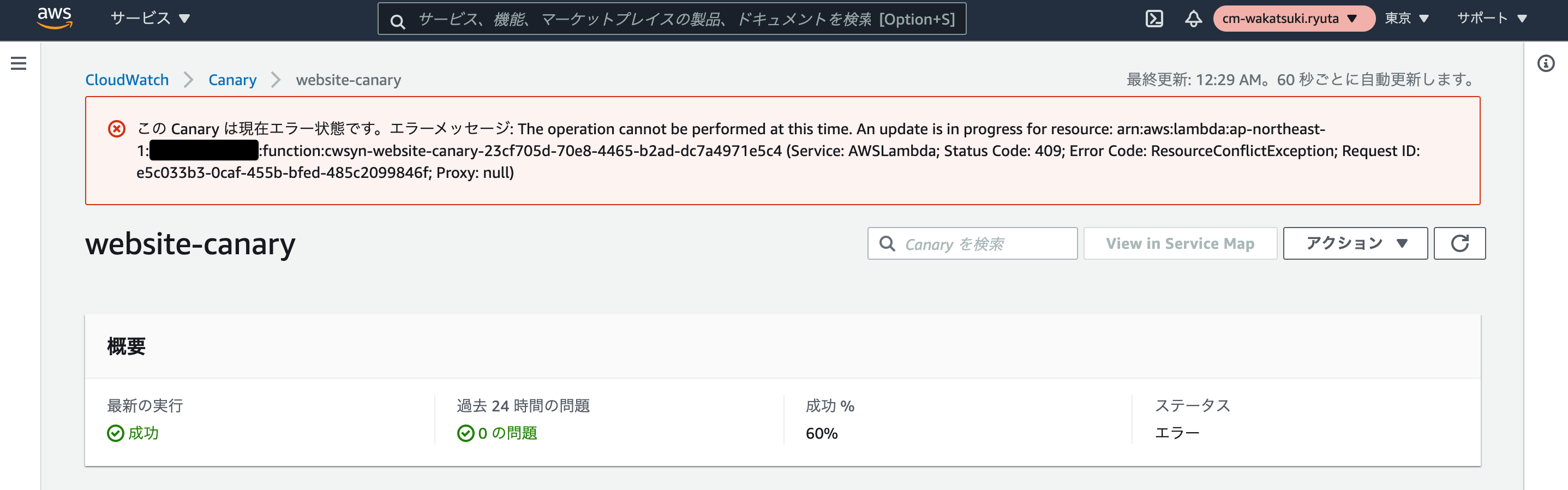
Task: Go to Canary breadcrumb link
Action: (232, 80)
